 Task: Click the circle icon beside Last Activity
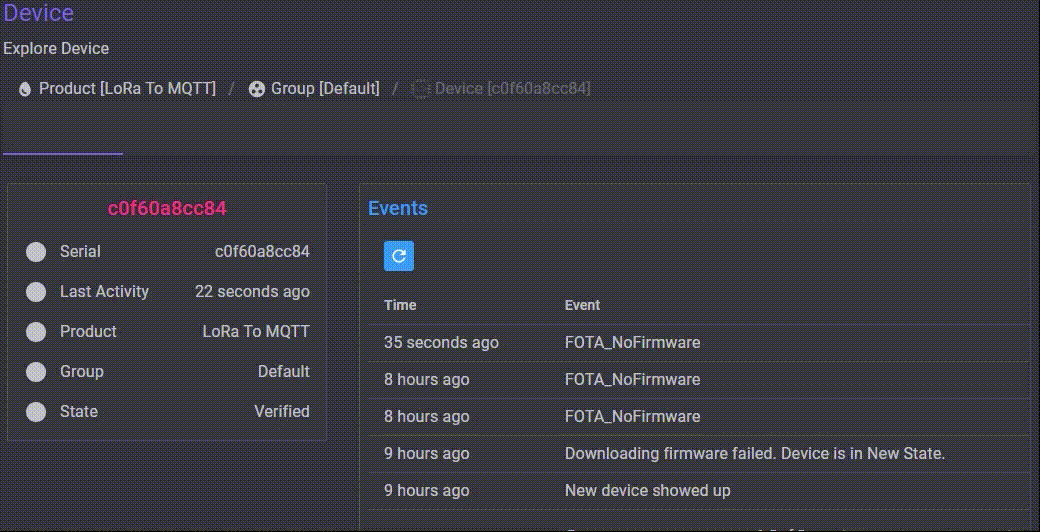point(36,292)
